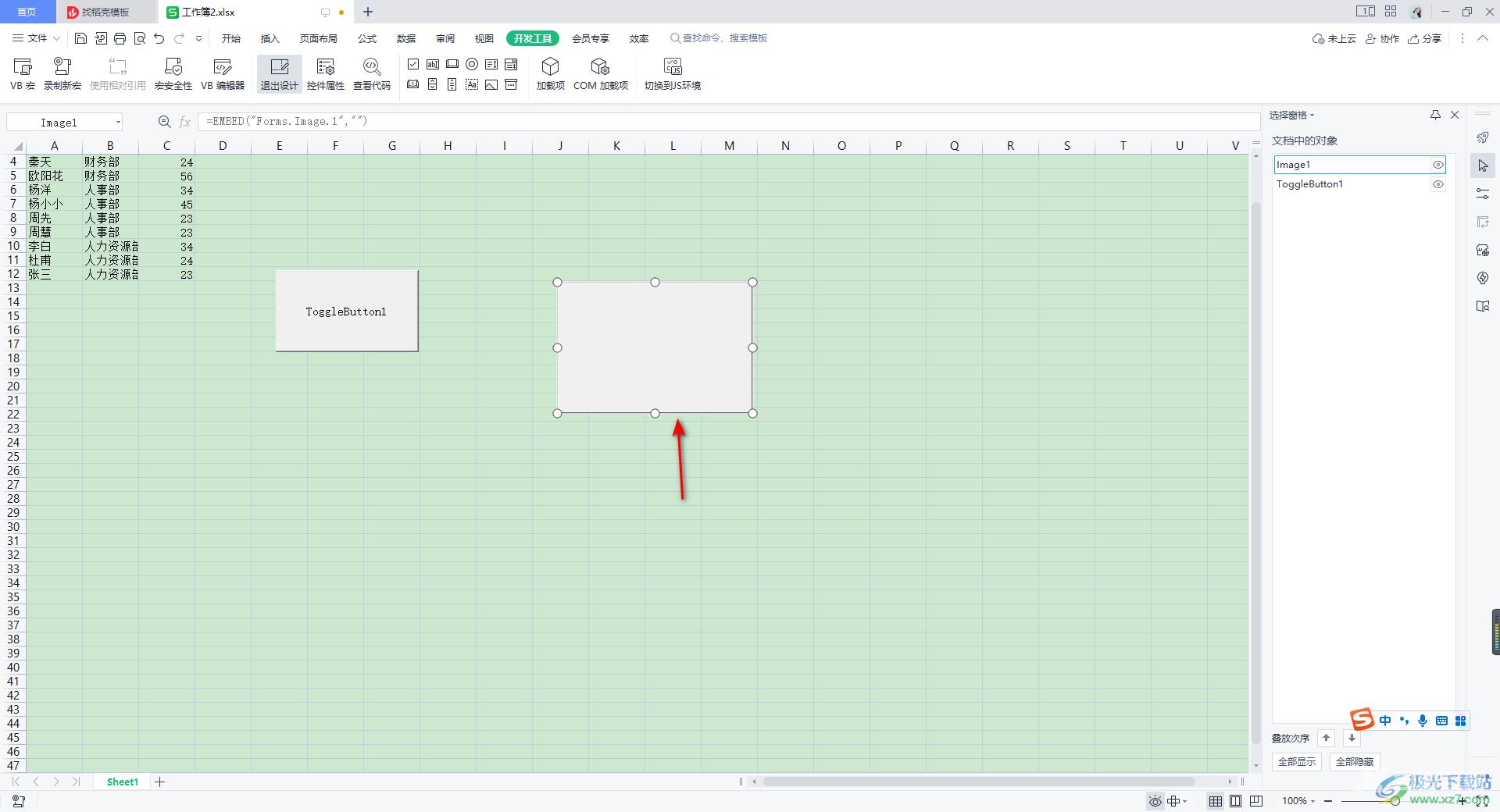This screenshot has height=812, width=1500.
Task: Toggle 退出设计 exit design mode
Action: pyautogui.click(x=279, y=74)
